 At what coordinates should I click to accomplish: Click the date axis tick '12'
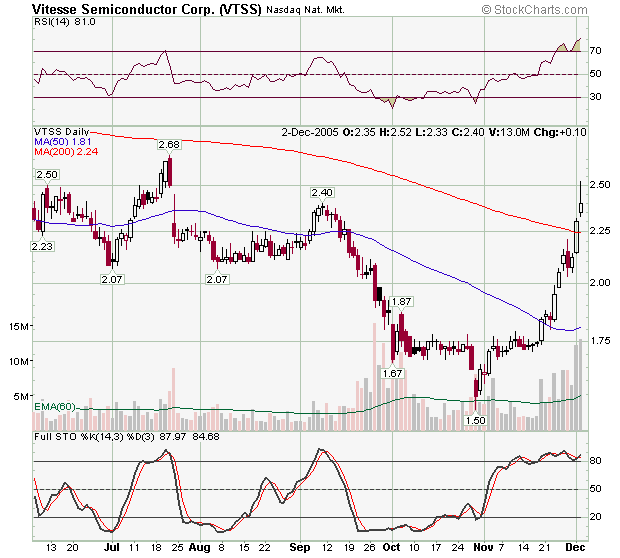[x=327, y=548]
